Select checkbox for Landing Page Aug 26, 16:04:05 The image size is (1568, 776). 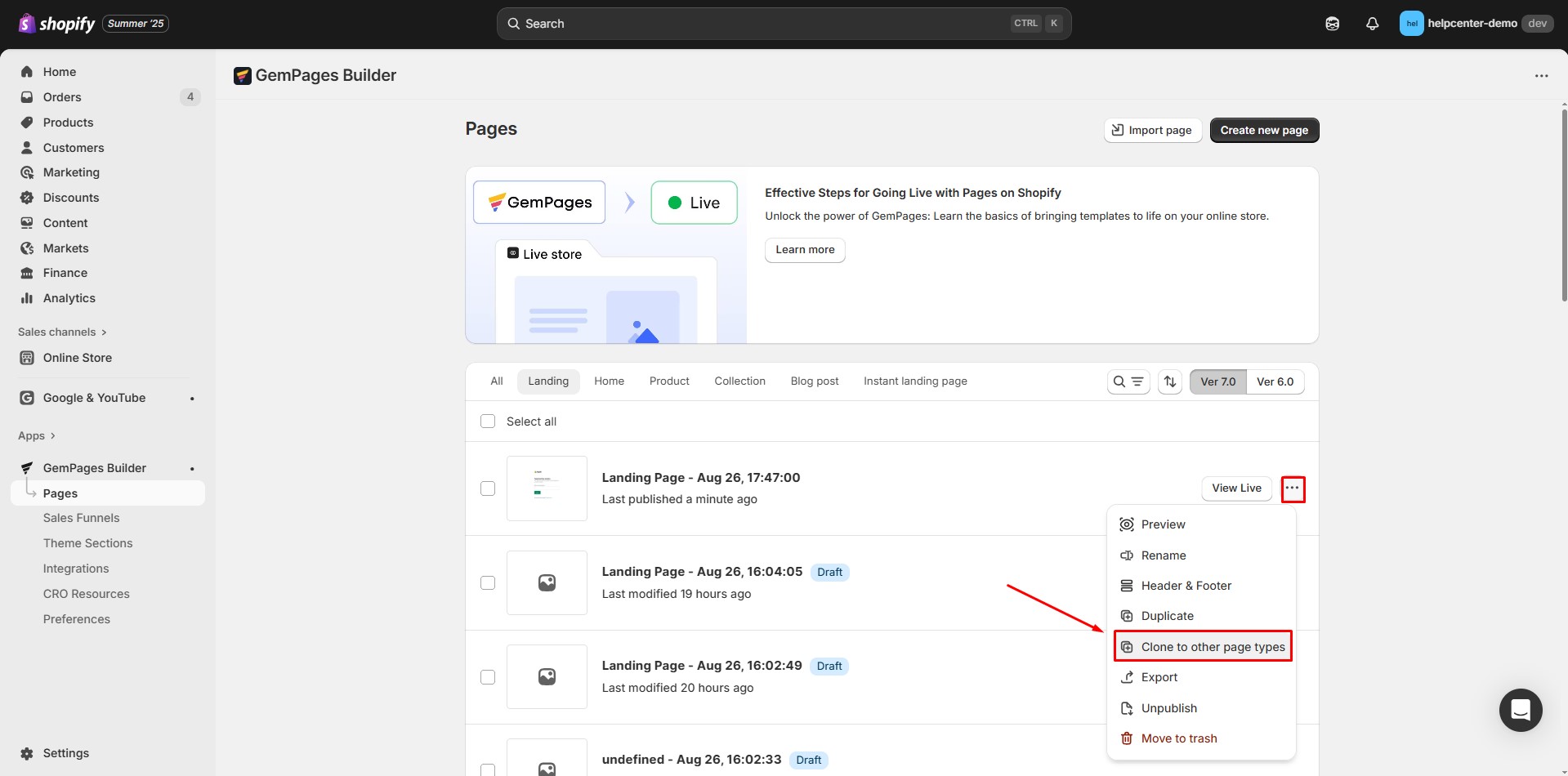[x=488, y=583]
